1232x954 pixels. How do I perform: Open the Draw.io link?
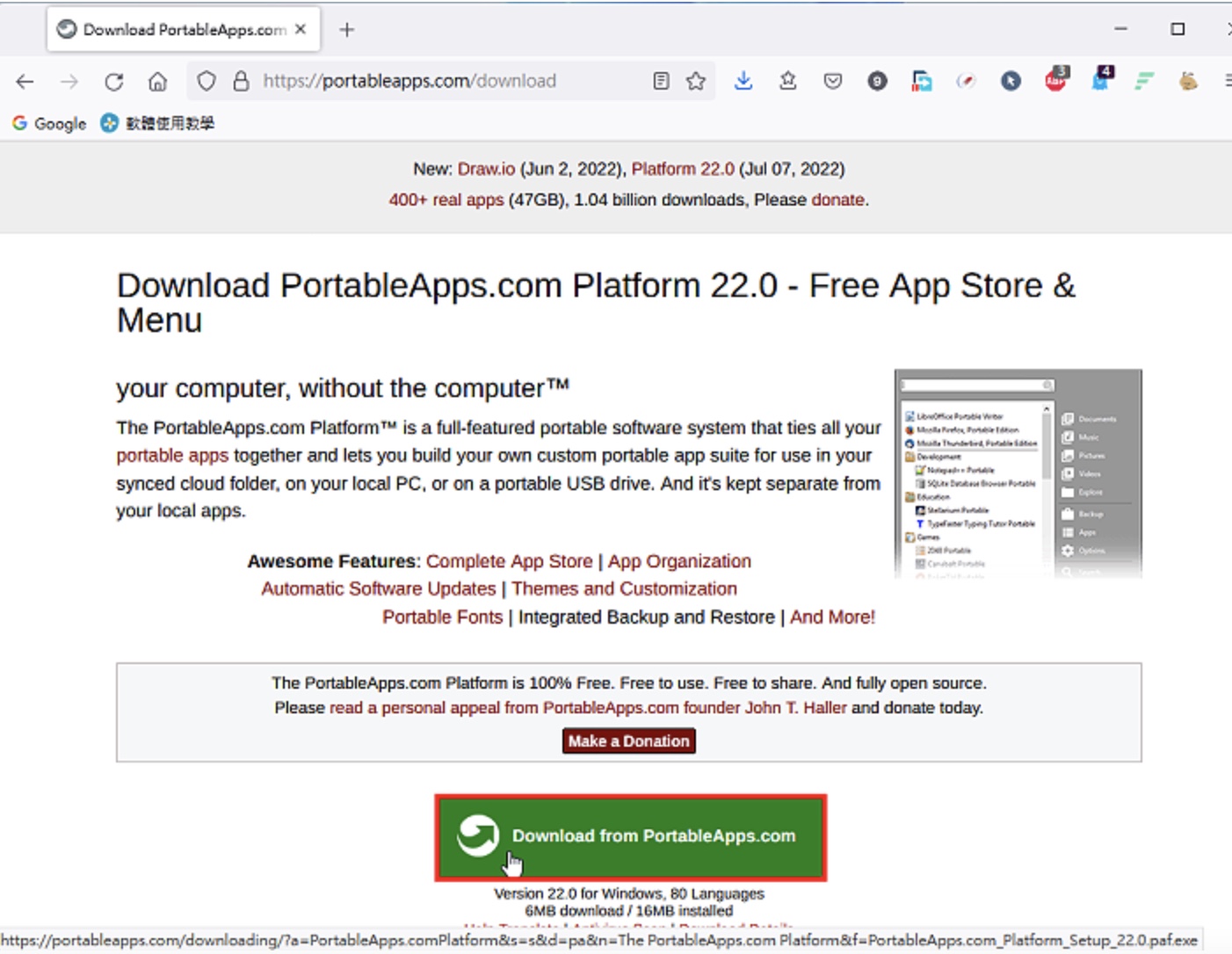pos(486,169)
